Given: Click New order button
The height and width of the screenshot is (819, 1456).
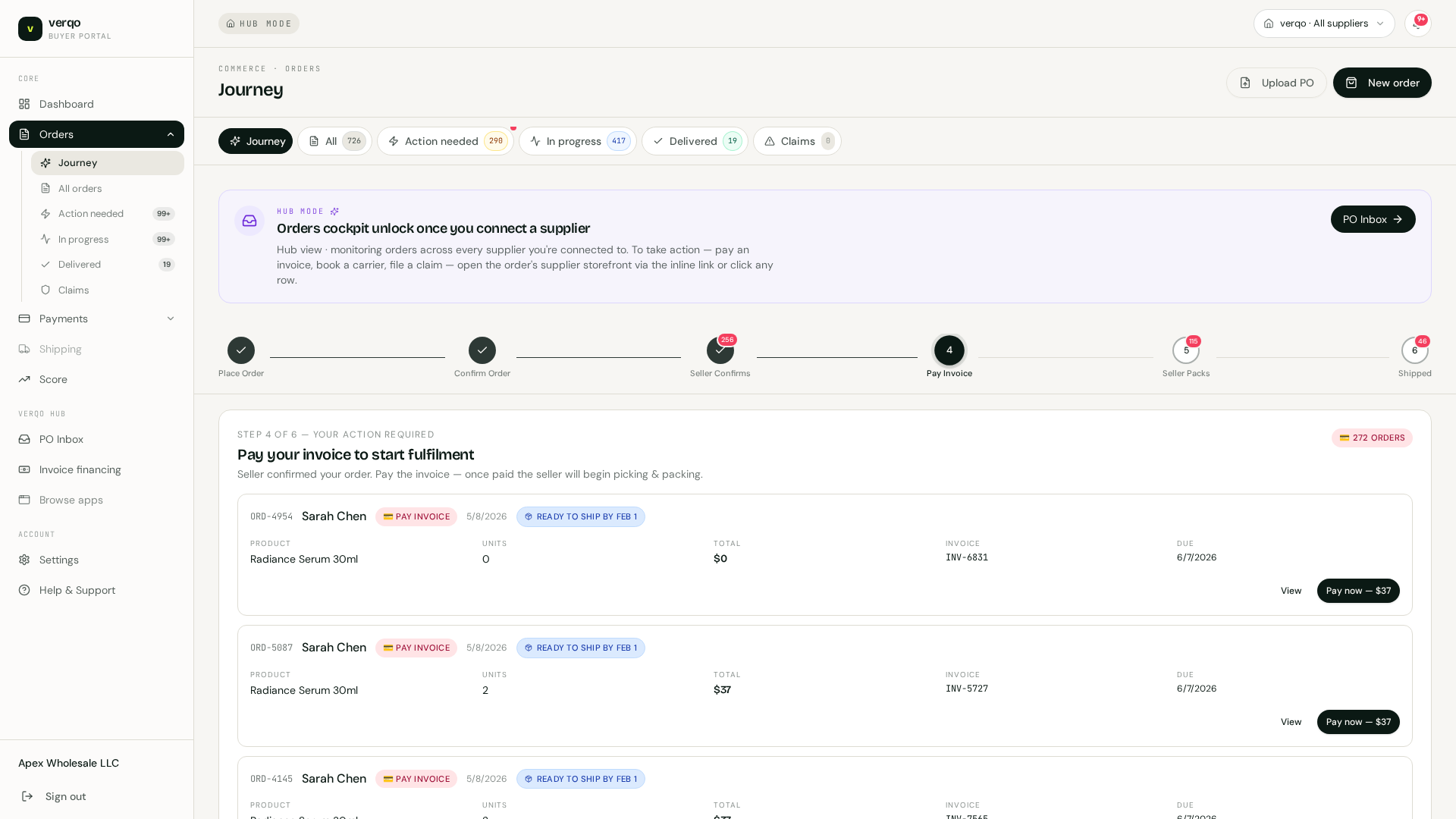Looking at the screenshot, I should (x=1382, y=83).
